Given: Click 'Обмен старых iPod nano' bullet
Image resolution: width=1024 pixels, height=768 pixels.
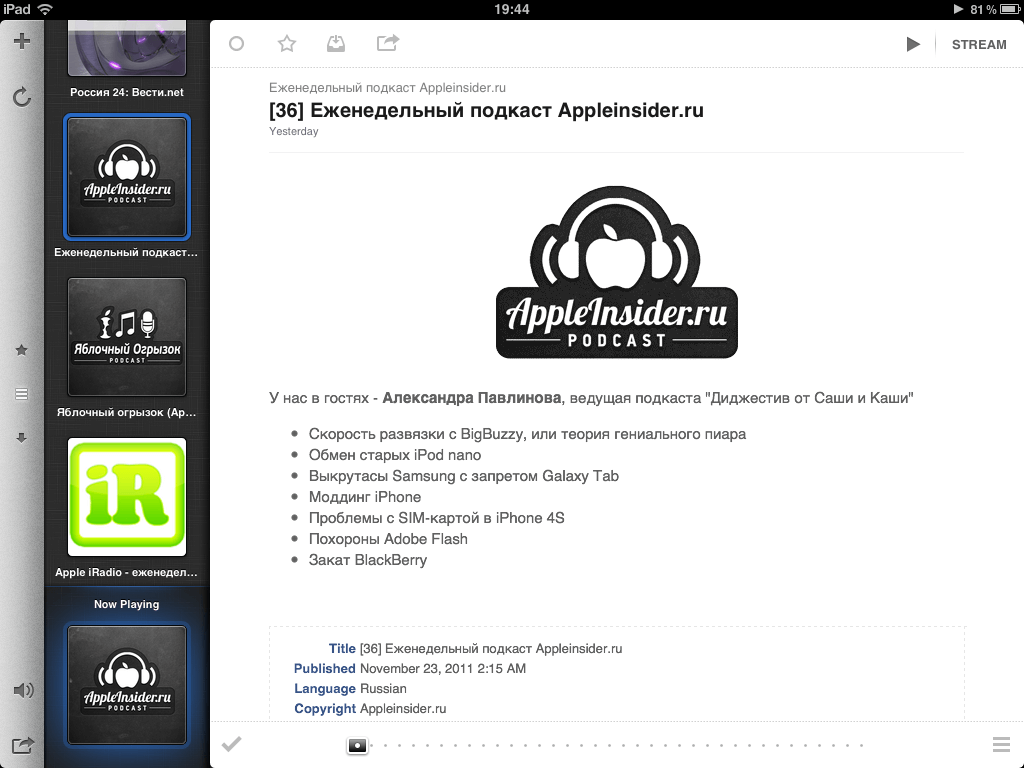Looking at the screenshot, I should (394, 455).
